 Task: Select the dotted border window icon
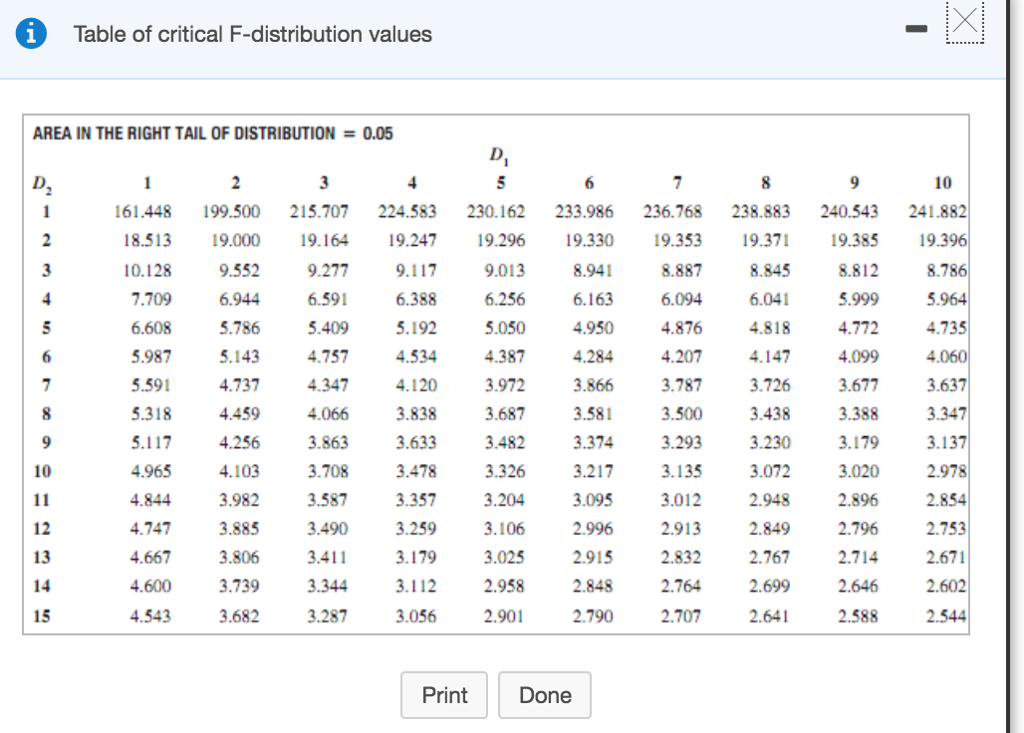tap(965, 25)
